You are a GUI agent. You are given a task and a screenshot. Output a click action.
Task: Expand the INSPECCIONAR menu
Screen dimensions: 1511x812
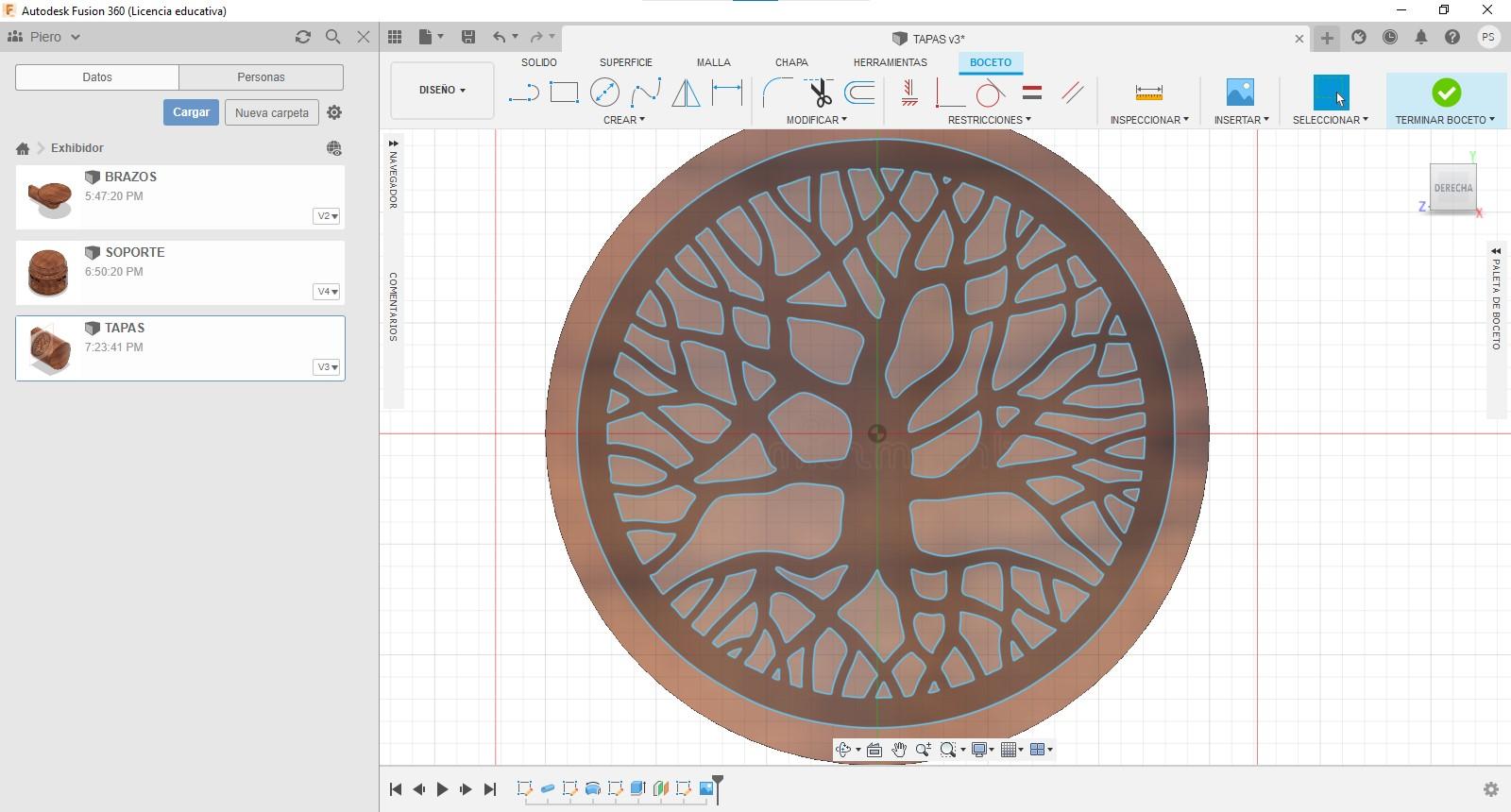point(1149,120)
